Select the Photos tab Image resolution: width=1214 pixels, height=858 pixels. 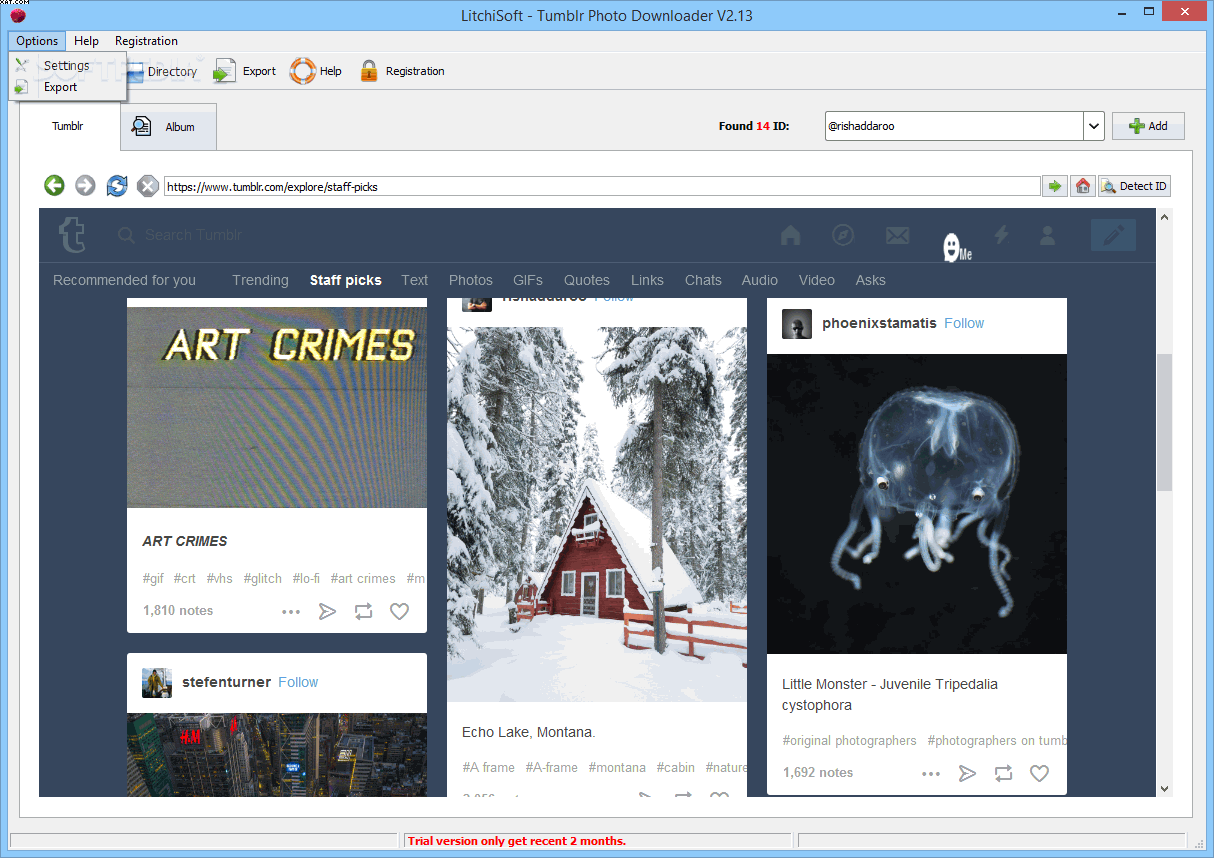471,280
